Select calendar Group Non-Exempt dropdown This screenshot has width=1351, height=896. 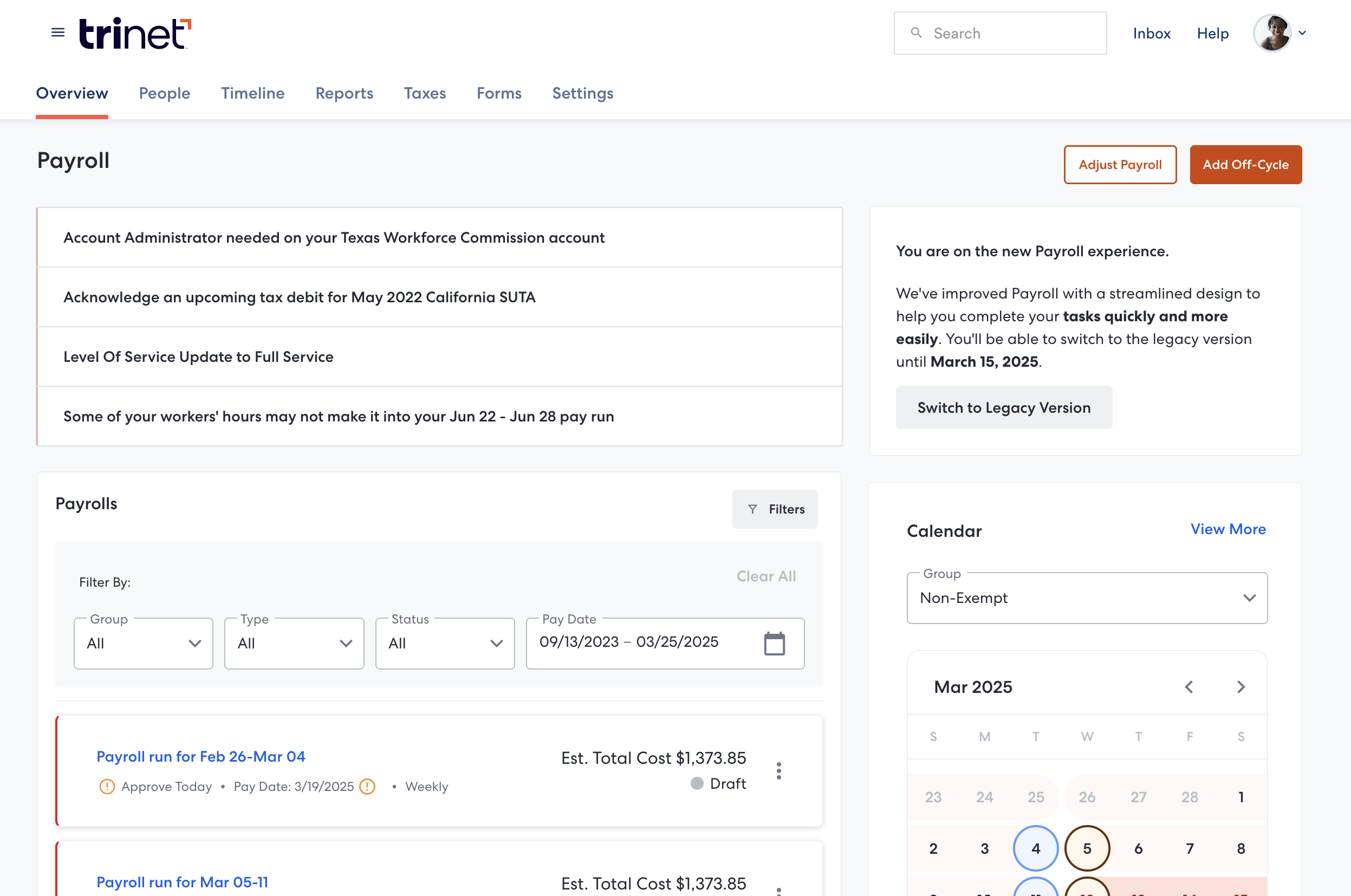(x=1087, y=598)
